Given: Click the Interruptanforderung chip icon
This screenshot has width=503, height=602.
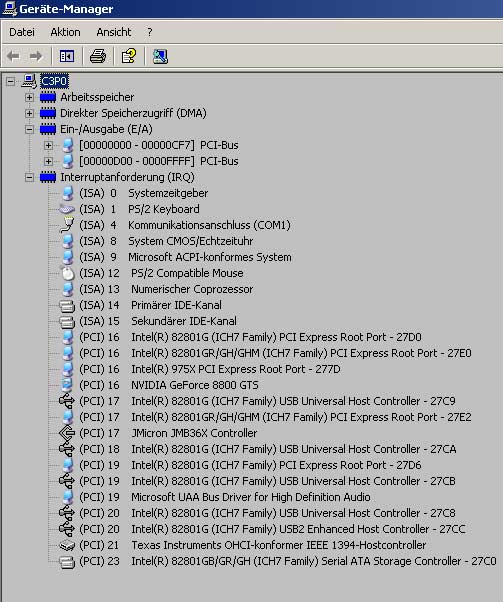Looking at the screenshot, I should [x=48, y=177].
